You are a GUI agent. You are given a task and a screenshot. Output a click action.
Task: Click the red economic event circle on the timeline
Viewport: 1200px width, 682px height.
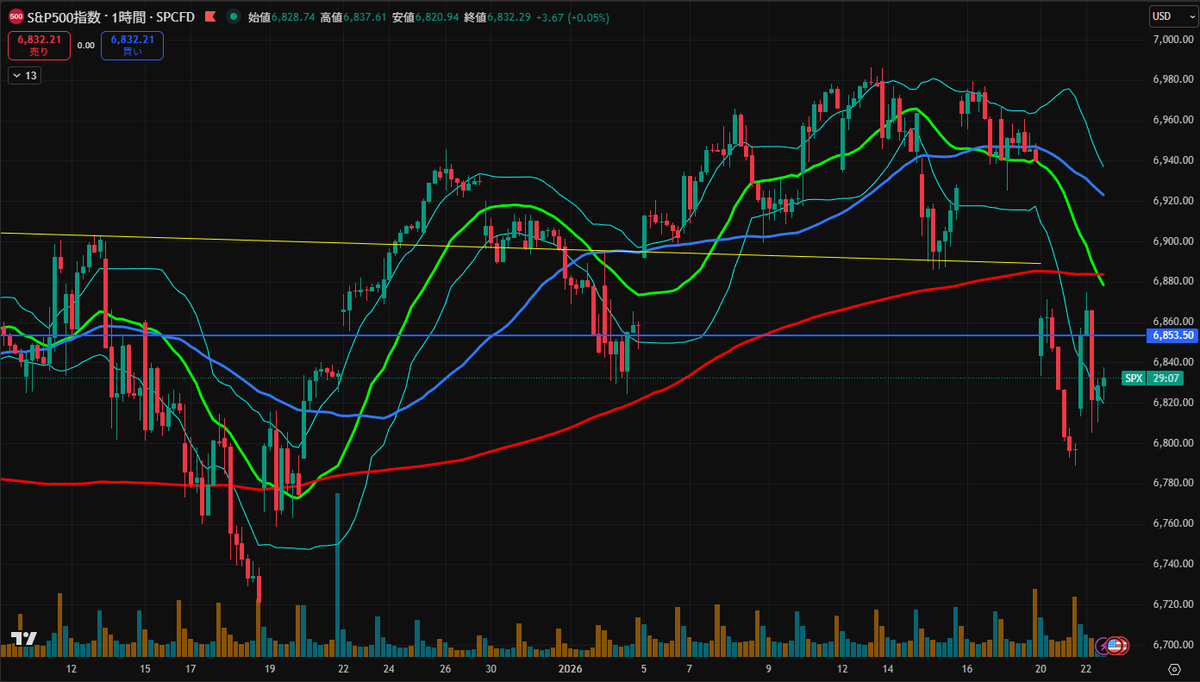click(x=1124, y=645)
